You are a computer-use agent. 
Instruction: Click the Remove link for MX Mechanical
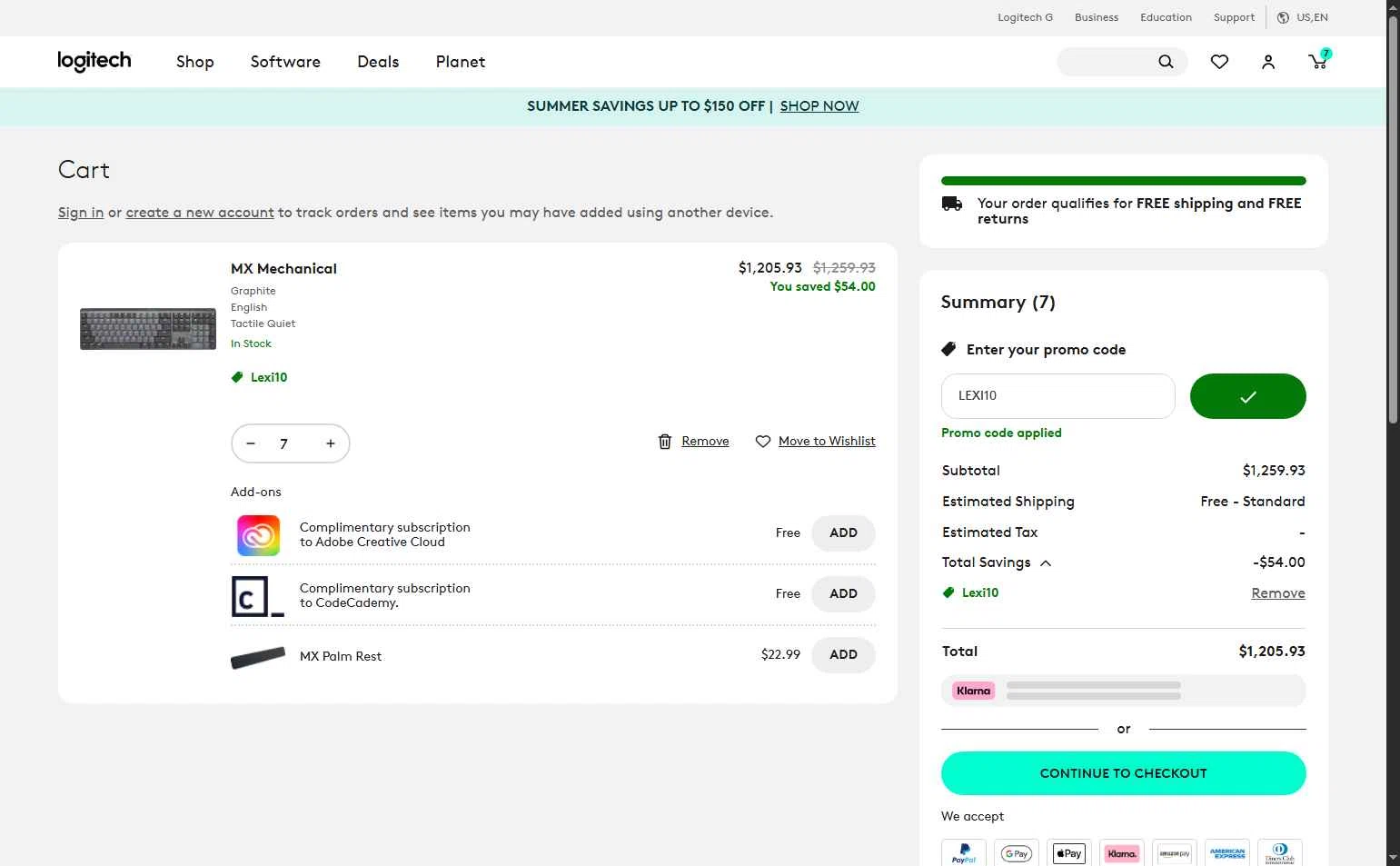705,441
